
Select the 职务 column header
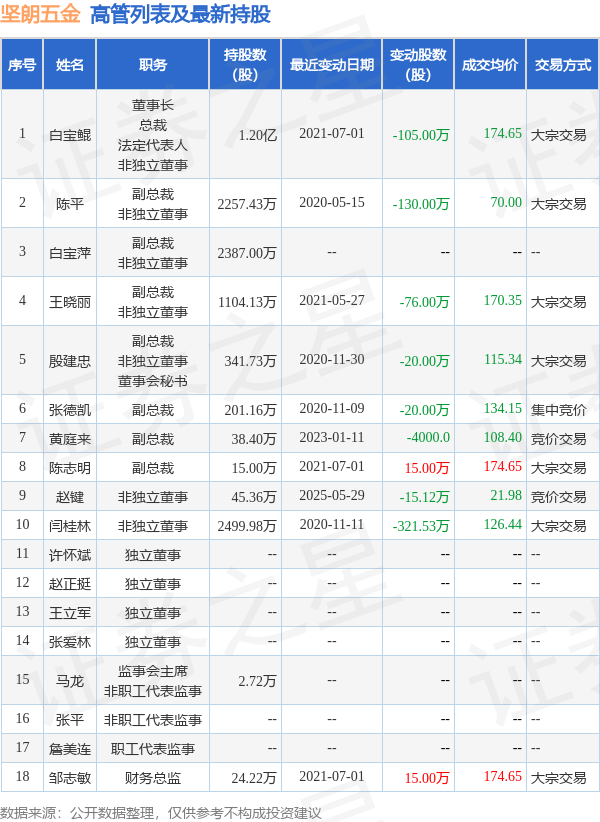153,64
